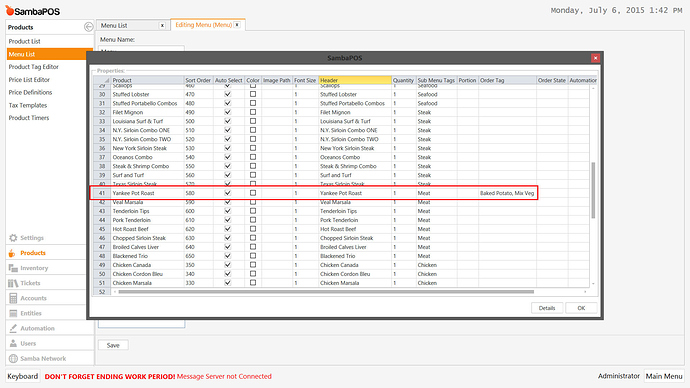Image resolution: width=690 pixels, height=388 pixels.
Task: Toggle Color checkbox for Yankee Pot Roast
Action: pos(253,193)
